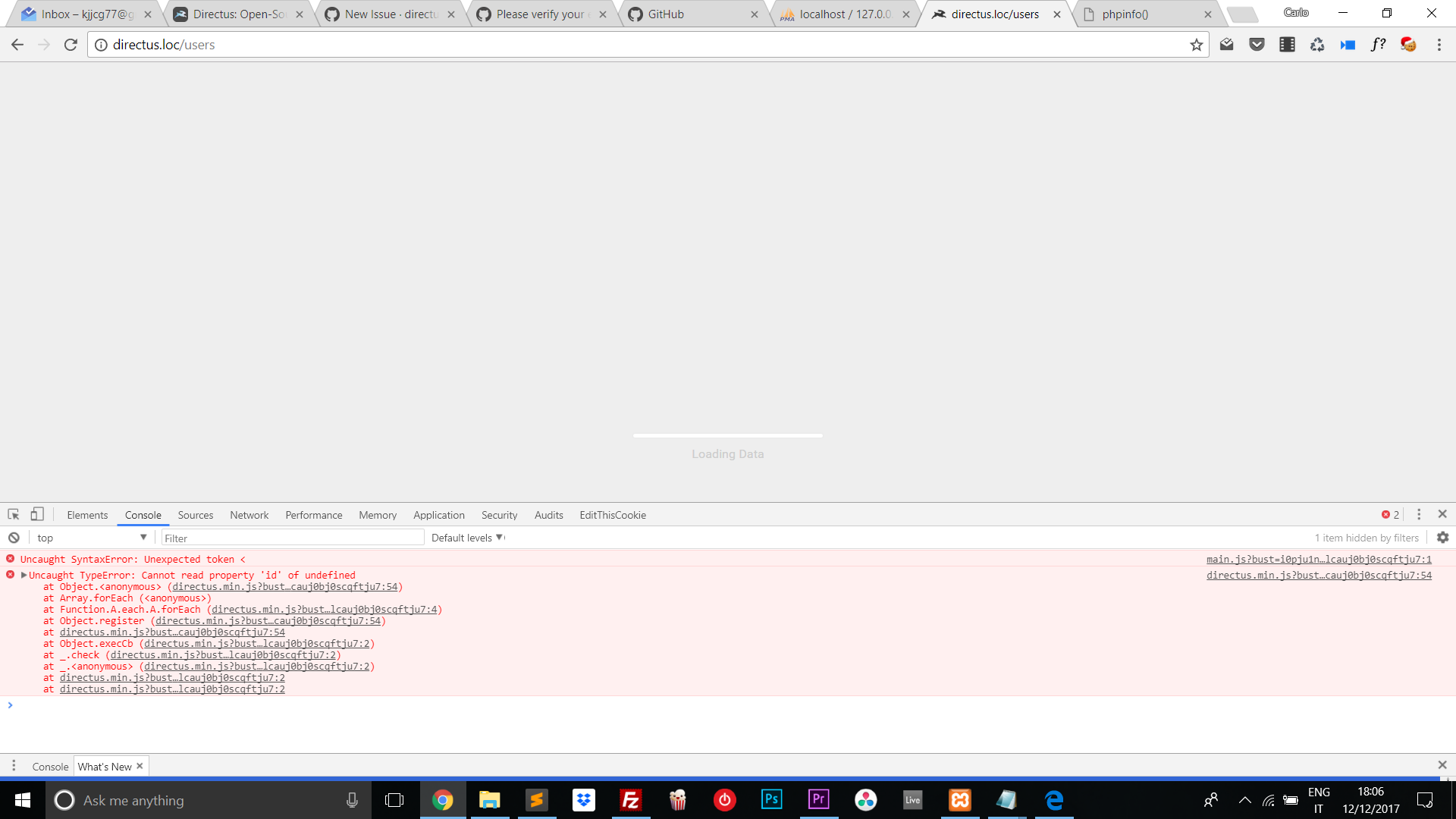
Task: Click the Loading Data progress bar
Action: (727, 435)
